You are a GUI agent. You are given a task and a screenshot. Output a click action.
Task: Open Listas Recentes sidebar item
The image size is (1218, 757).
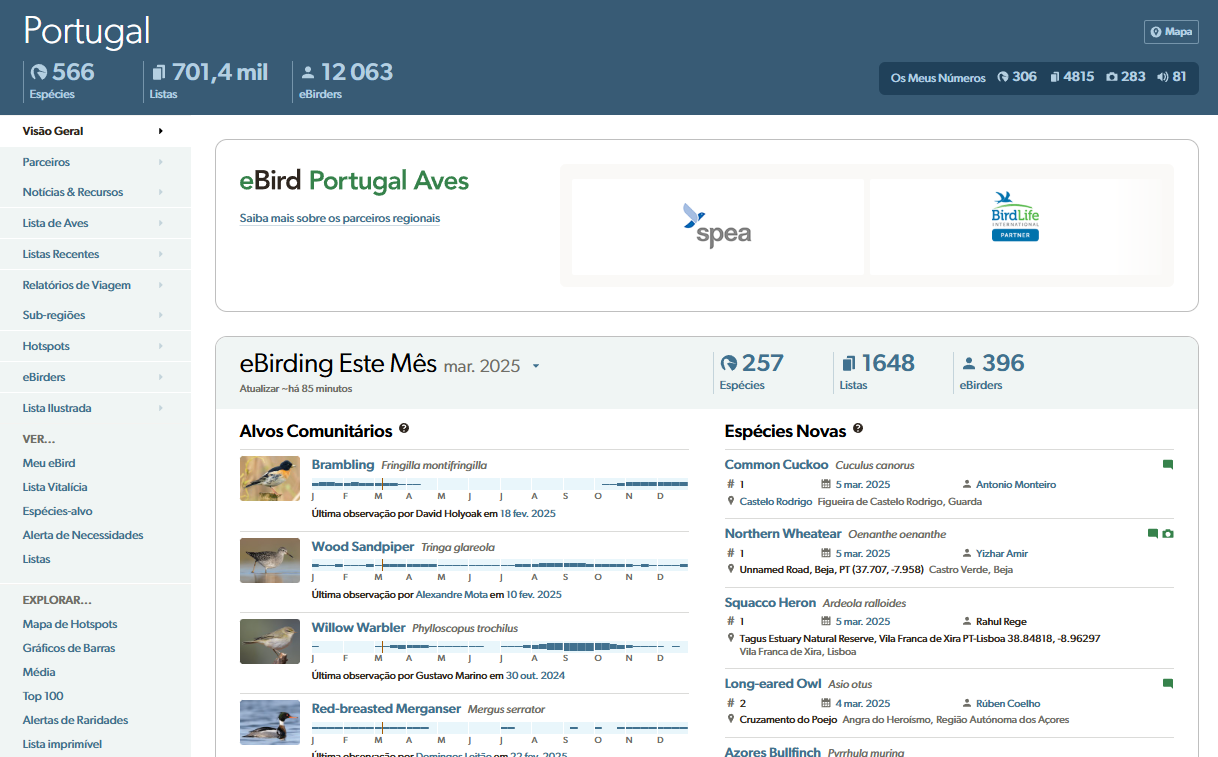tap(95, 254)
